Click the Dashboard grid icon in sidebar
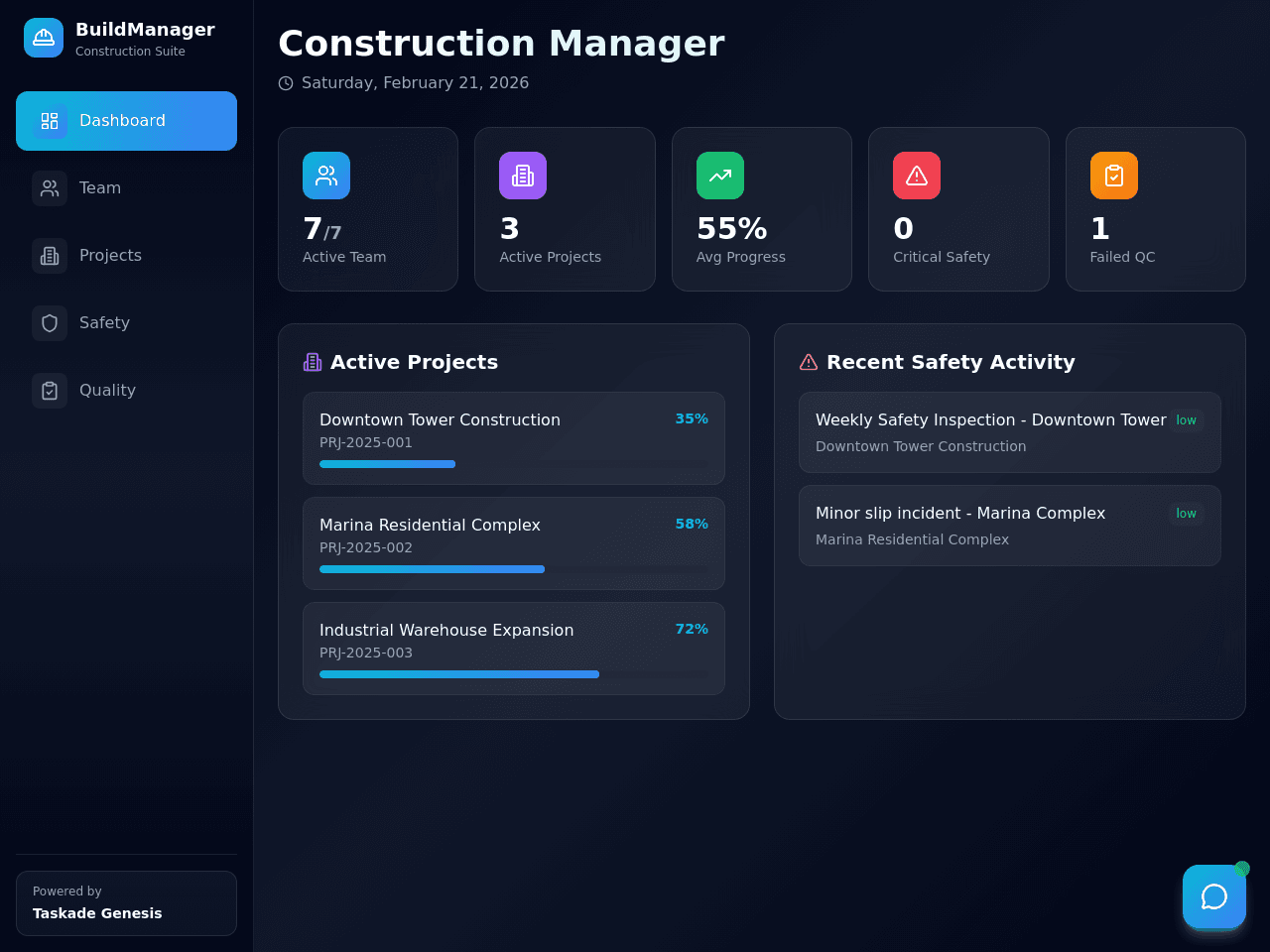 pyautogui.click(x=50, y=121)
